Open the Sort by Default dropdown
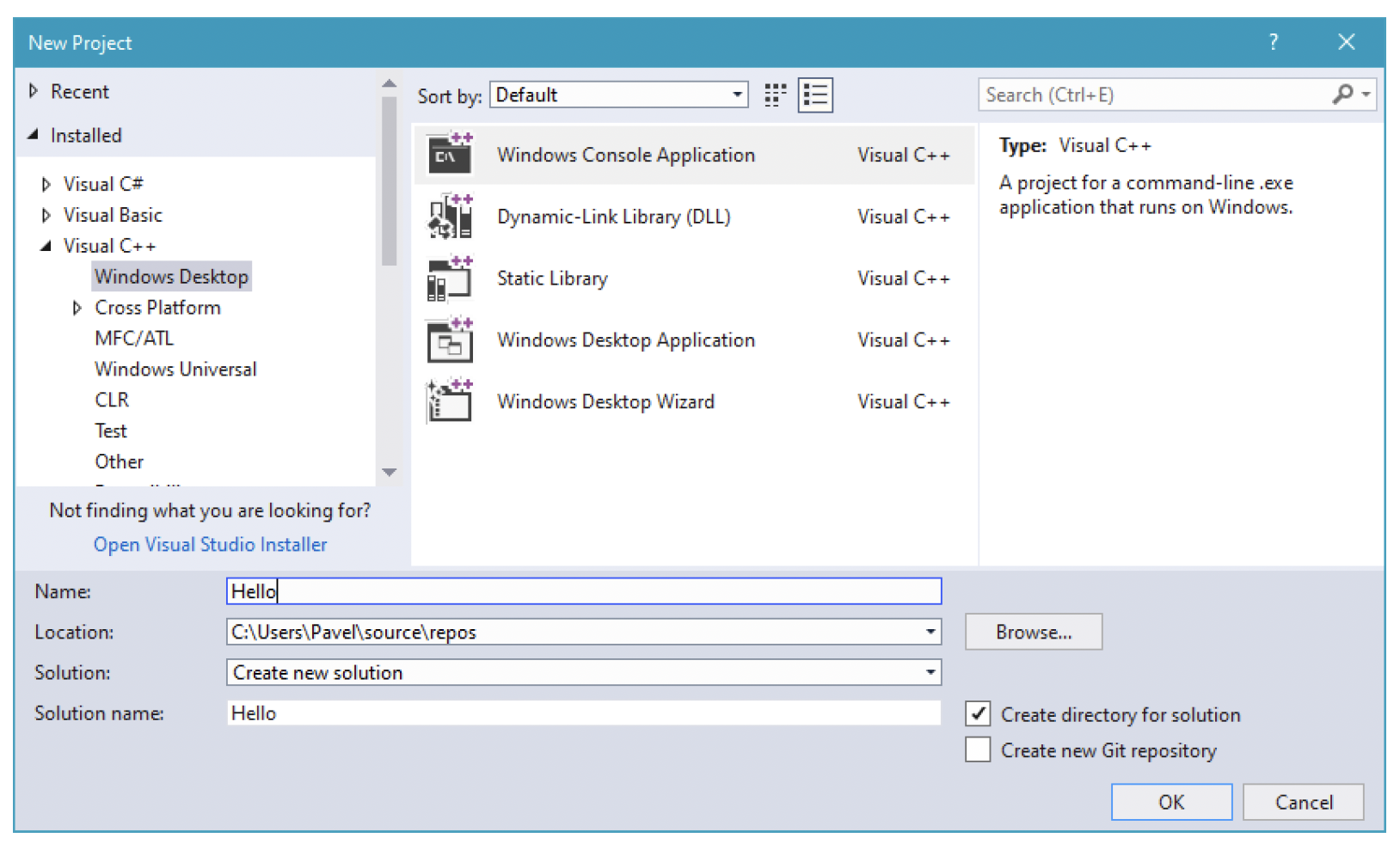This screenshot has height=844, width=1400. pos(619,95)
